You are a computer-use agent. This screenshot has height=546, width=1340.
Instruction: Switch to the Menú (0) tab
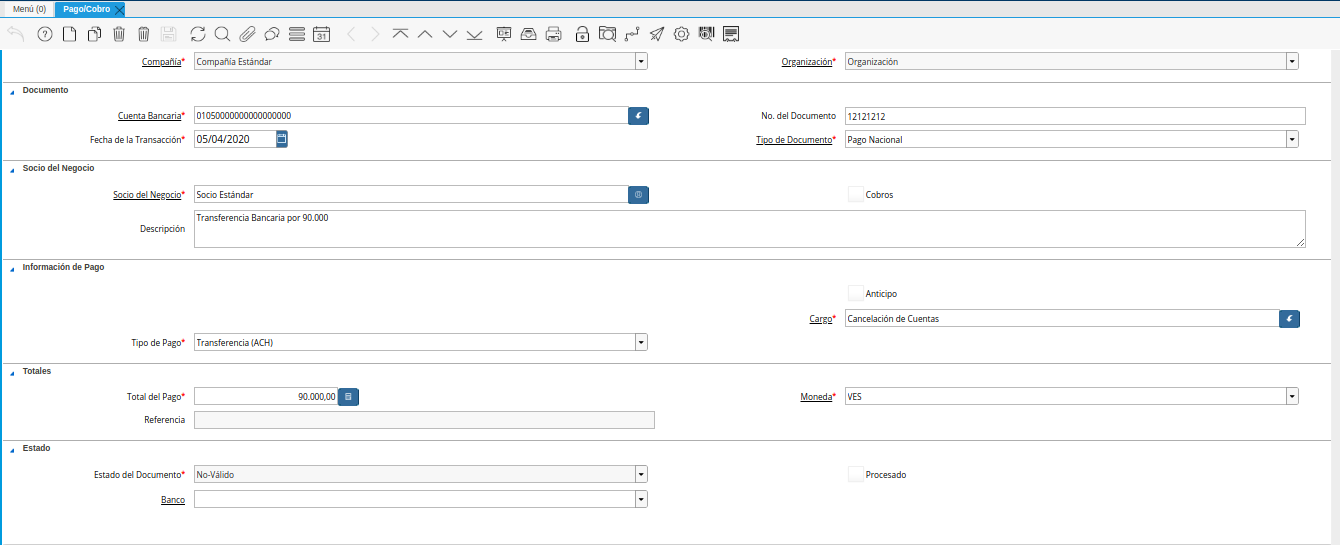(29, 9)
